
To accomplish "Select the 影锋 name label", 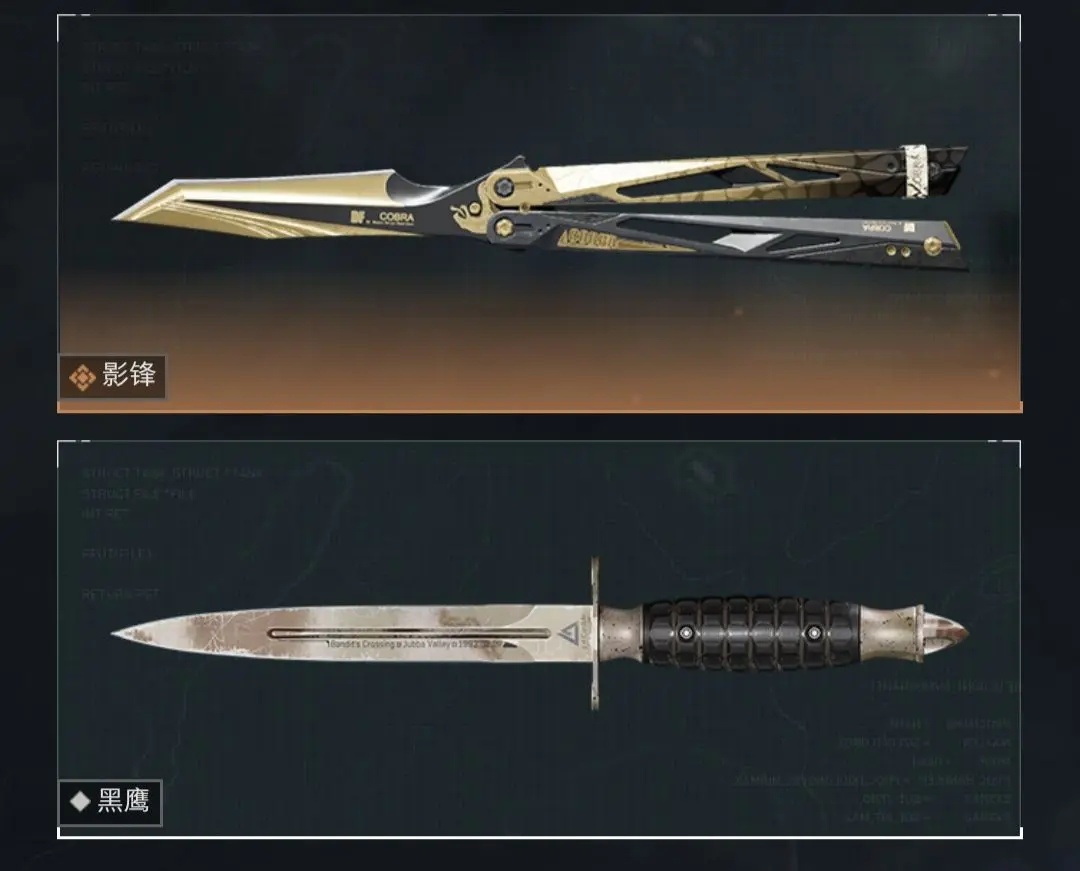I will [129, 375].
